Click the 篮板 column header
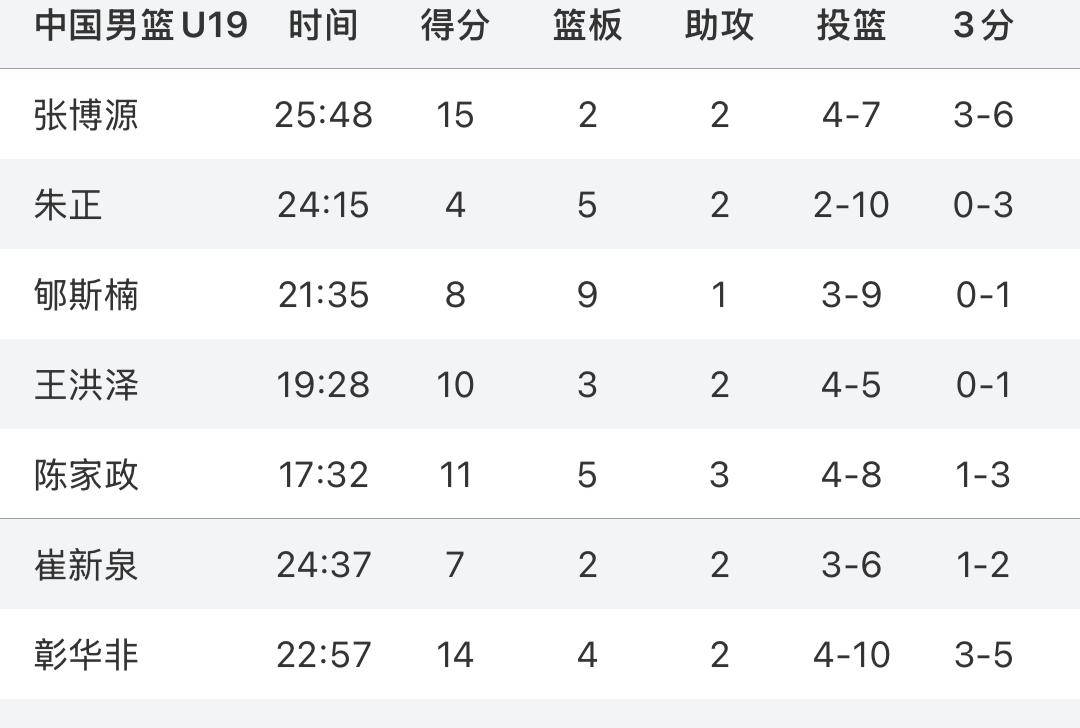Screen dimensions: 1080x728 pos(587,26)
